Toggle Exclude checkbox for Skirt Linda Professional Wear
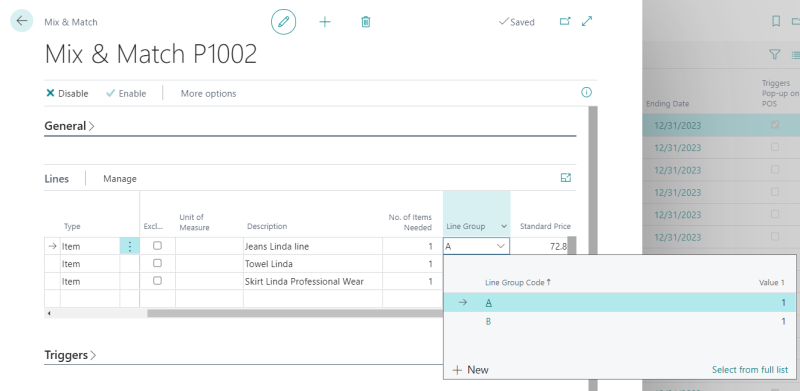 pyautogui.click(x=157, y=280)
